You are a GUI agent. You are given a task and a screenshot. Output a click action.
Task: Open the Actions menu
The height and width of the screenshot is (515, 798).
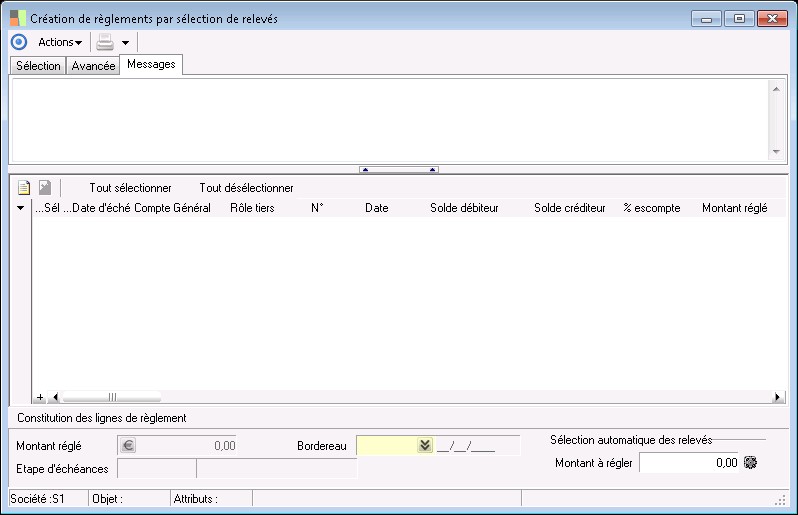(x=60, y=42)
